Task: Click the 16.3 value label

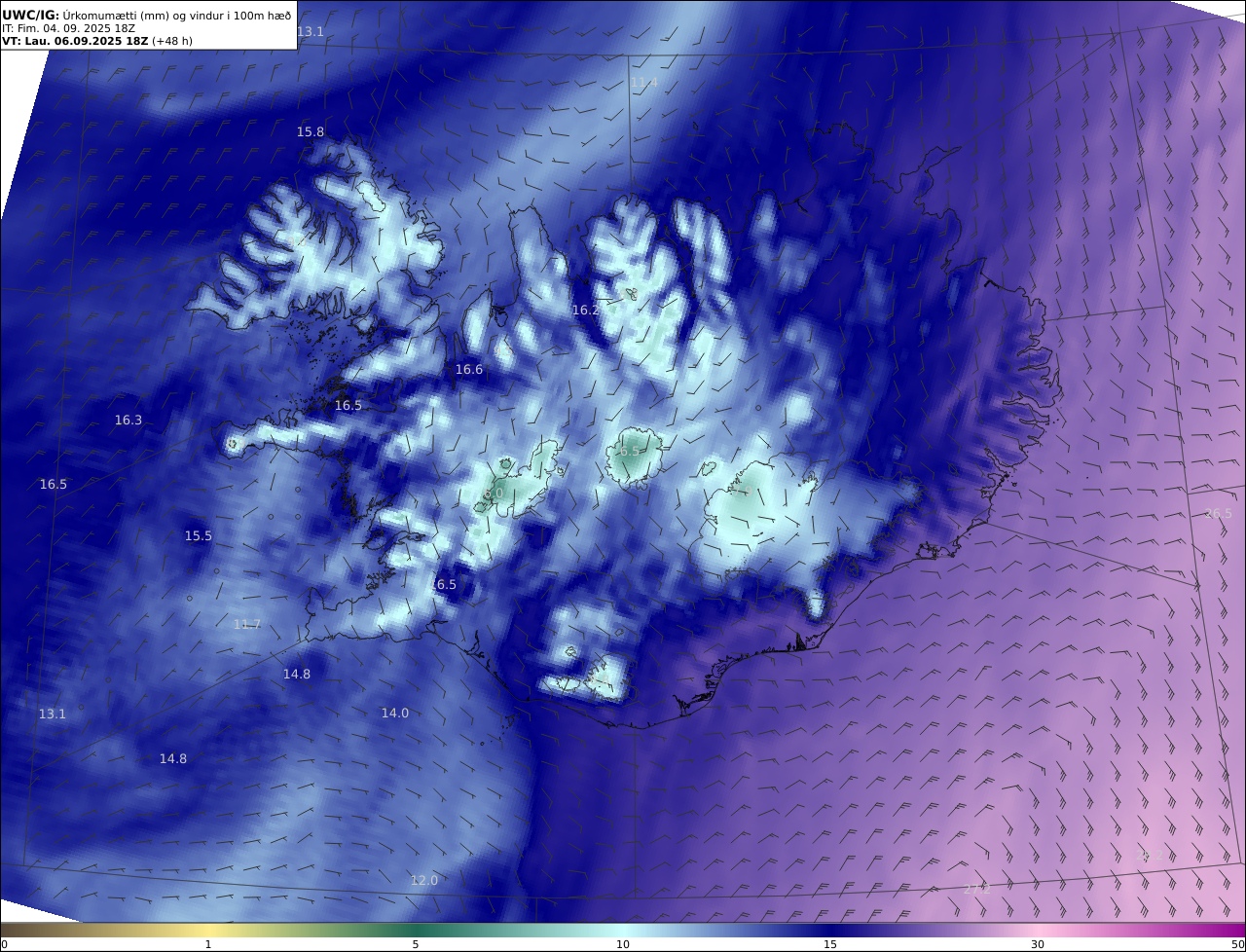Action: [128, 420]
